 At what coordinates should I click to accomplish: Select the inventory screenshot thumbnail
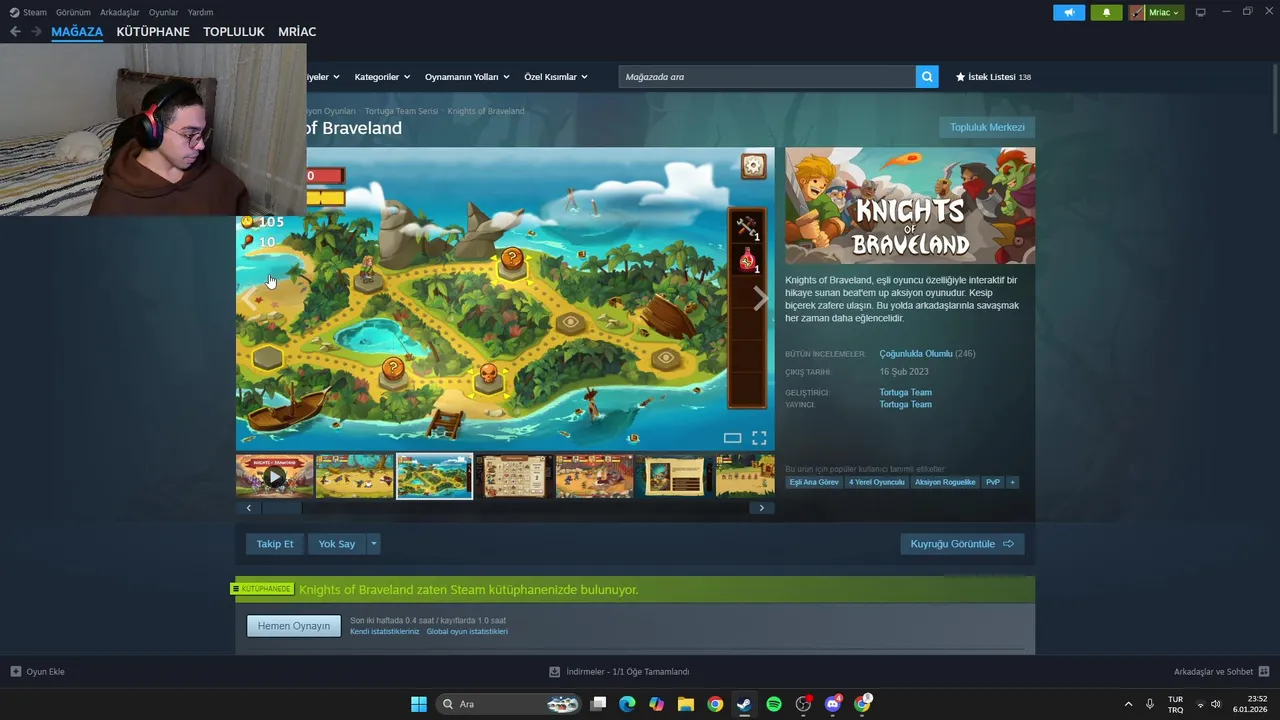coord(514,476)
